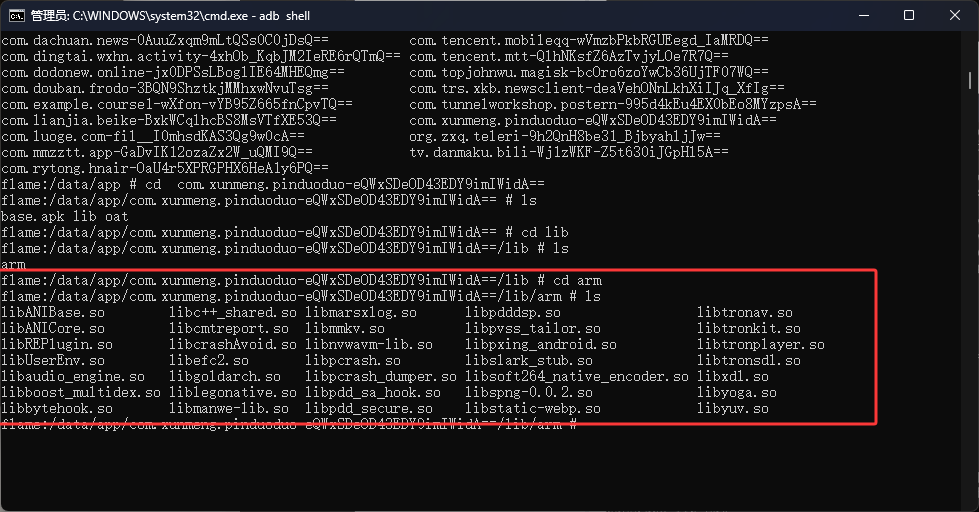
Task: Click on libc++_shared.so entry
Action: click(233, 313)
